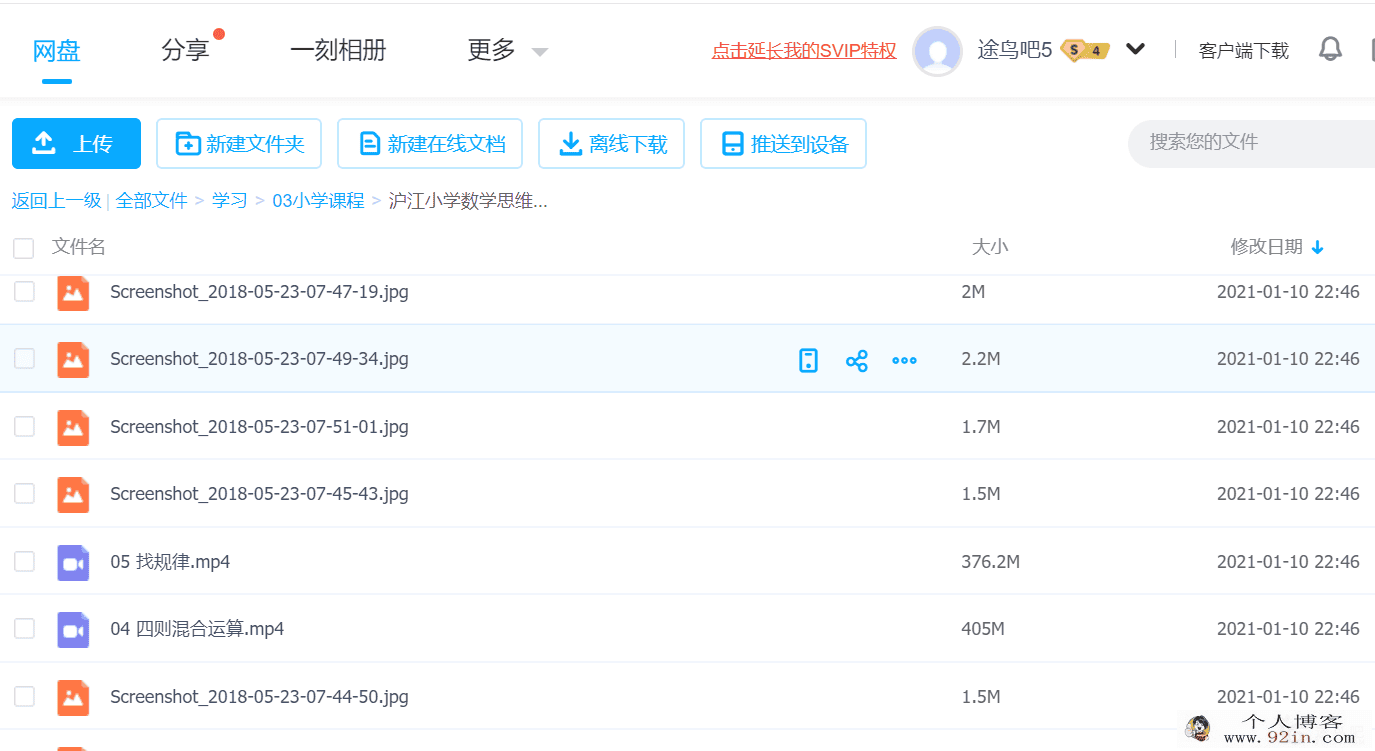Sort by 修改日期 column header
Screen dimensions: 1375x751
pos(1267,247)
